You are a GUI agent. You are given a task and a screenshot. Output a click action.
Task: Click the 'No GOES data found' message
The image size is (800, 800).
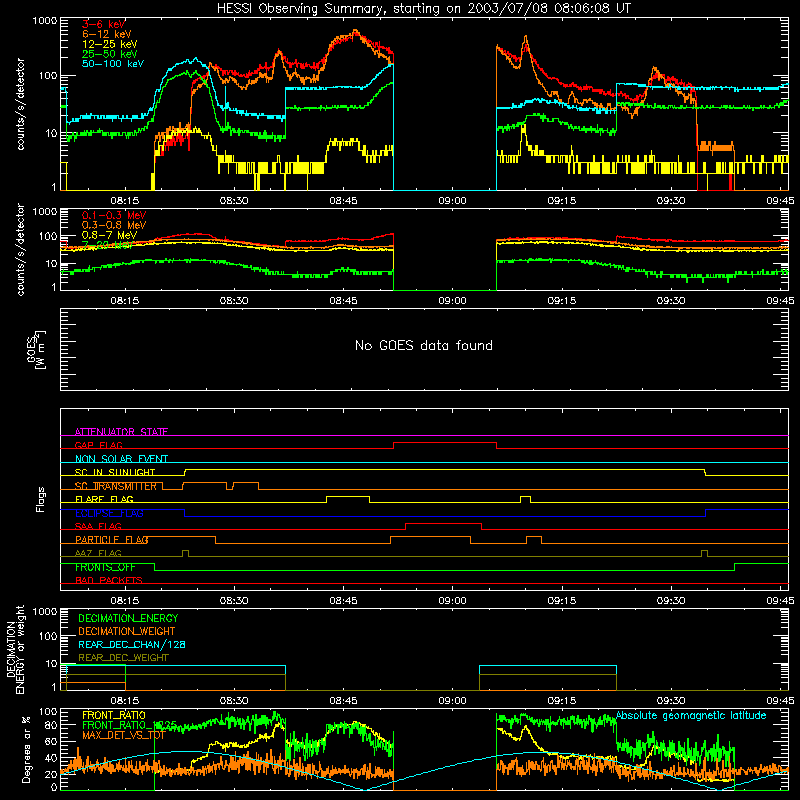pos(424,345)
